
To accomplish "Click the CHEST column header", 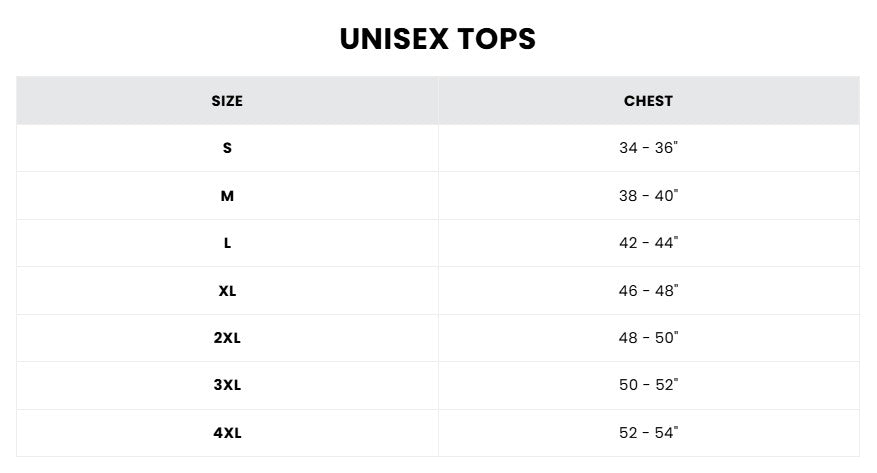I will (x=648, y=101).
